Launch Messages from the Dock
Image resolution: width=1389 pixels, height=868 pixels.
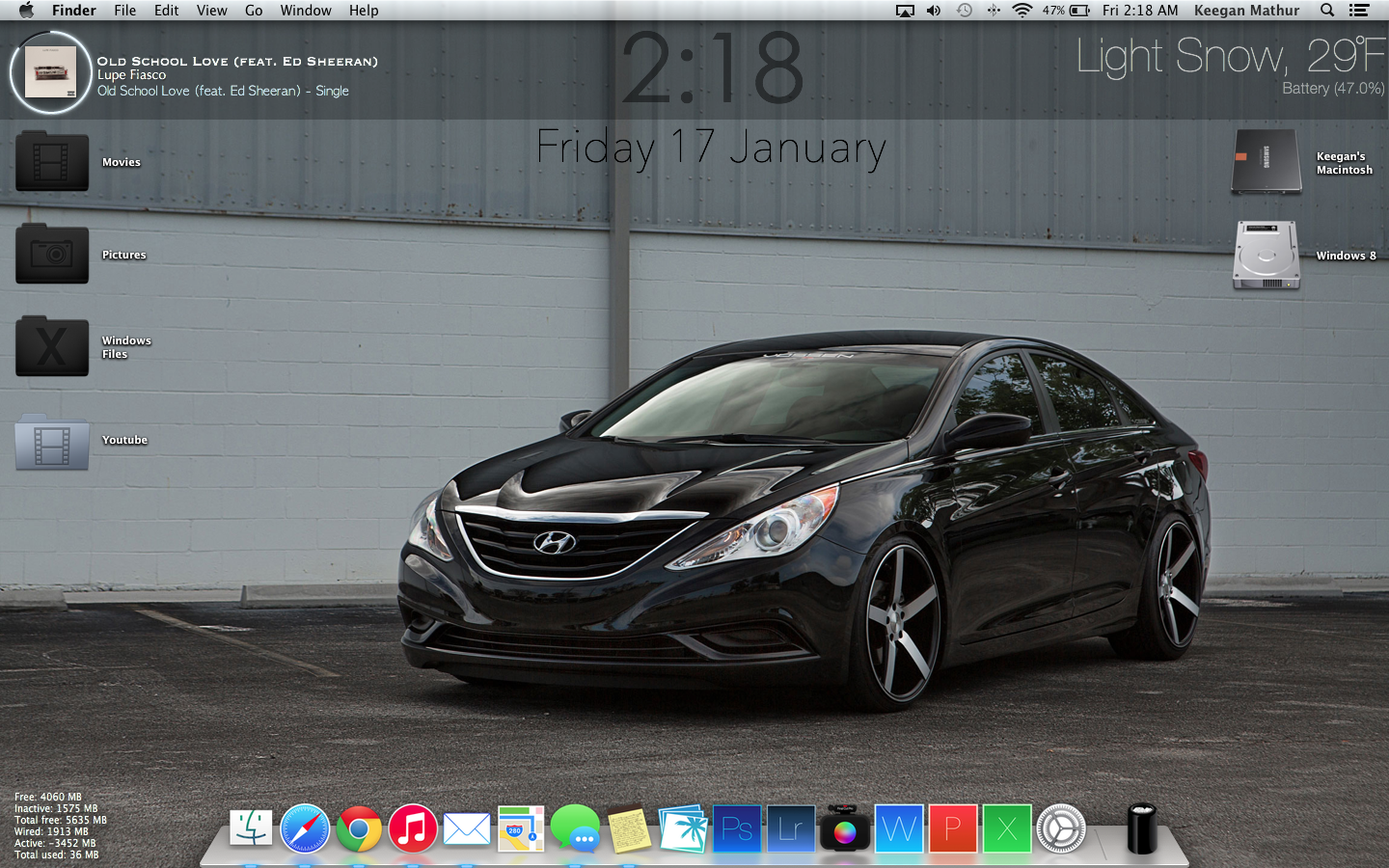coord(576,828)
